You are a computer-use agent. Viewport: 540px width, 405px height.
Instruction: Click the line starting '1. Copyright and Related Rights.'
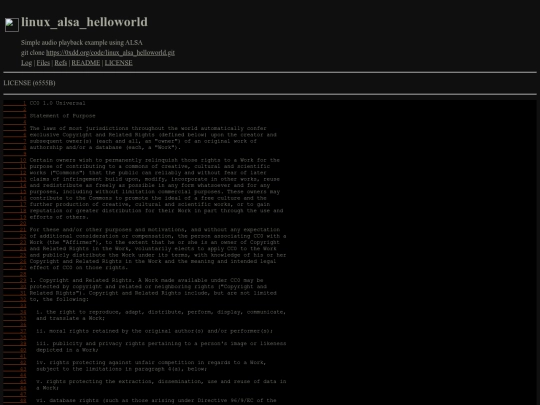(x=146, y=280)
